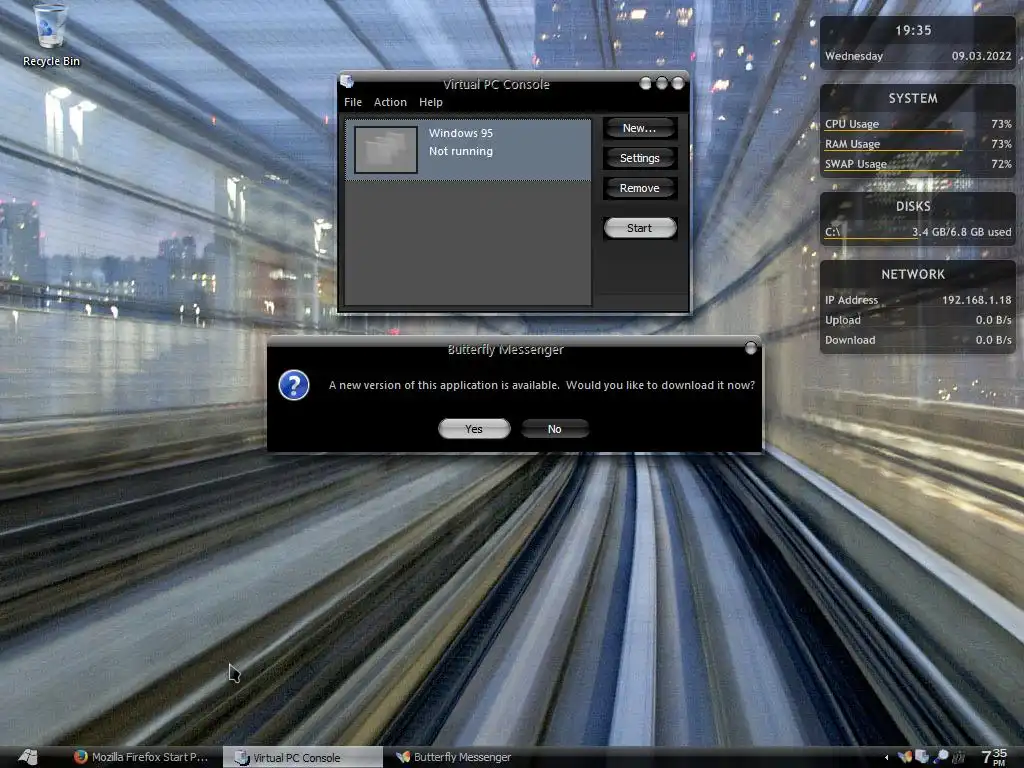This screenshot has height=768, width=1024.
Task: Expand hidden system tray icons arrow
Action: (886, 758)
